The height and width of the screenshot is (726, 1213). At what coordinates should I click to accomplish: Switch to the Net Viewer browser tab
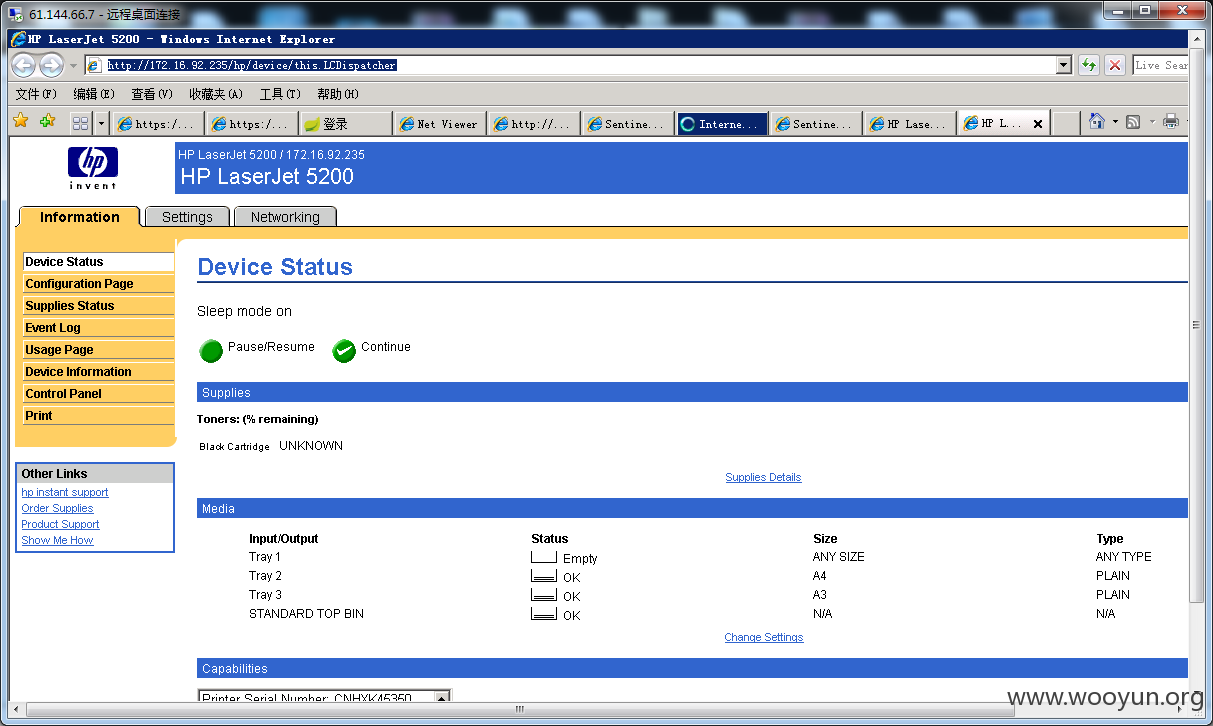point(440,124)
